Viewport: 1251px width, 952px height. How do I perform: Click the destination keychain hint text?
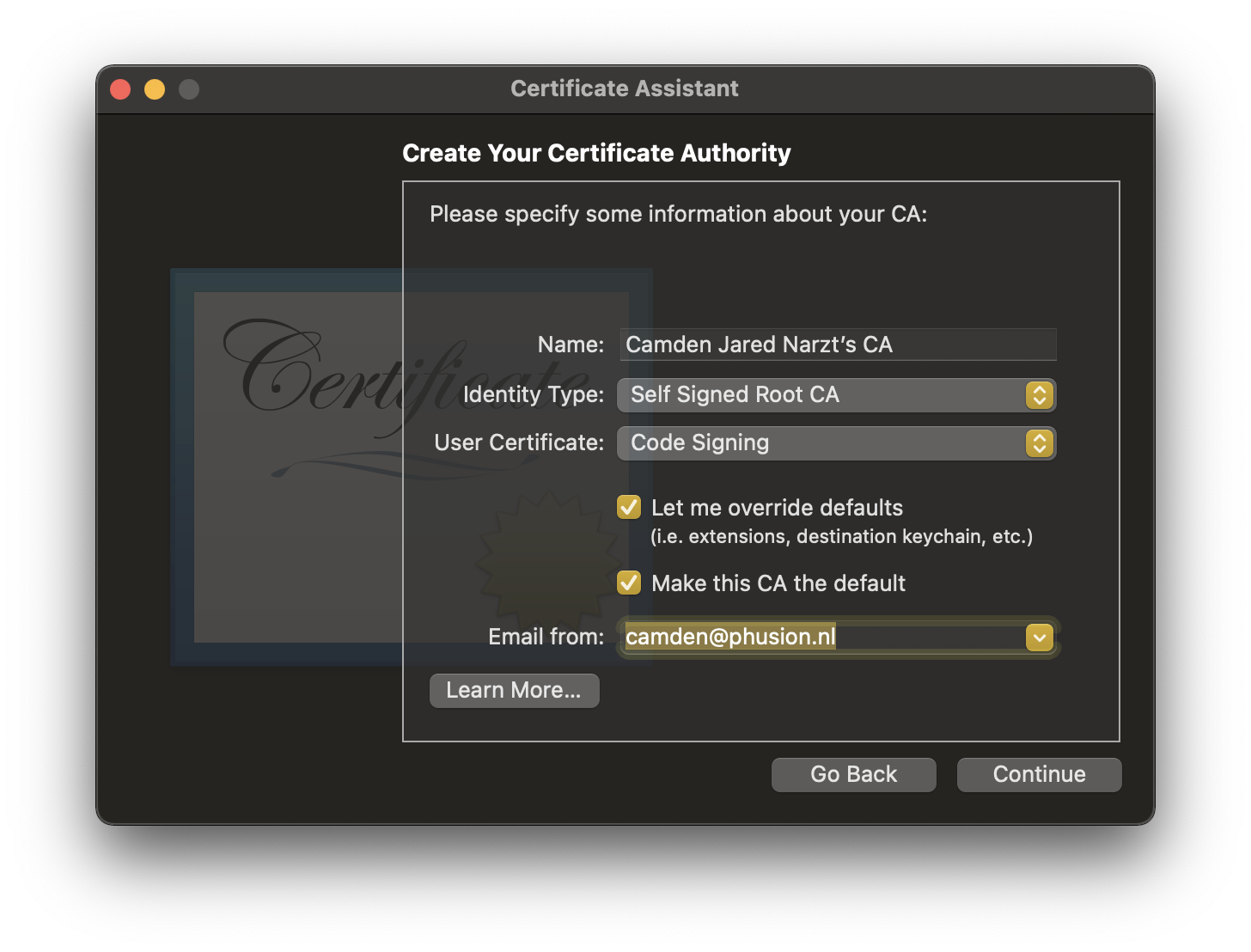pyautogui.click(x=841, y=537)
